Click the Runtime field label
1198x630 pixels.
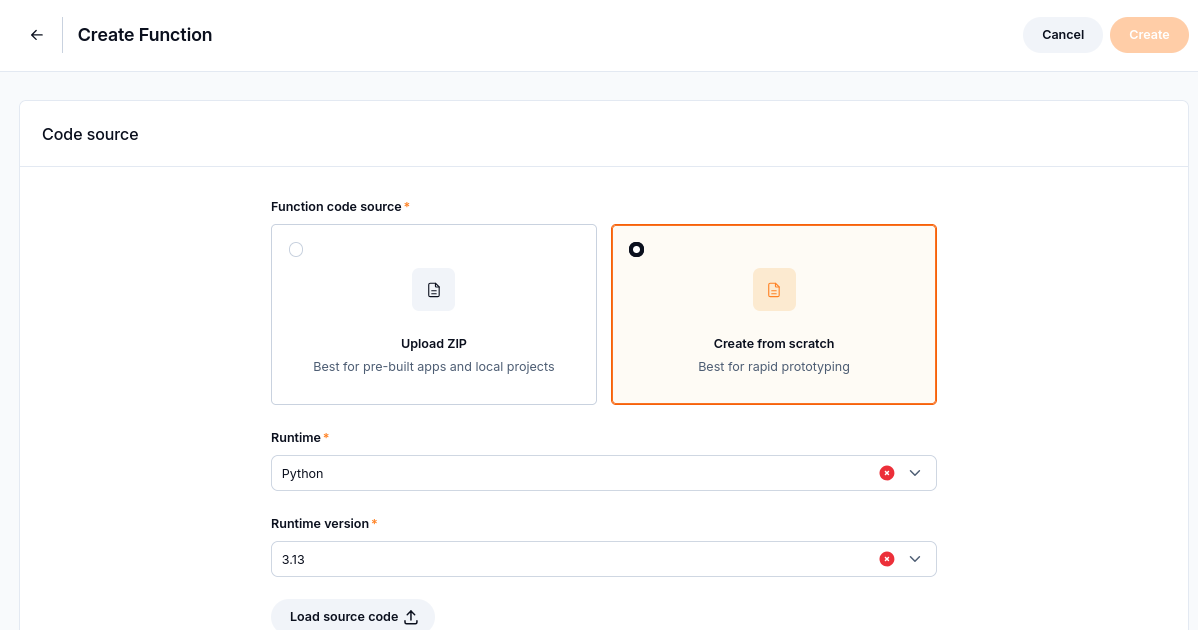click(x=296, y=438)
